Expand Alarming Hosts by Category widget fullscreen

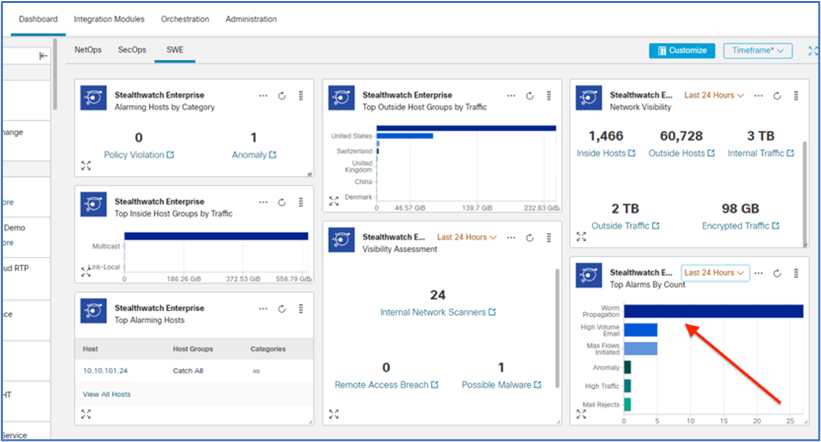coord(86,165)
